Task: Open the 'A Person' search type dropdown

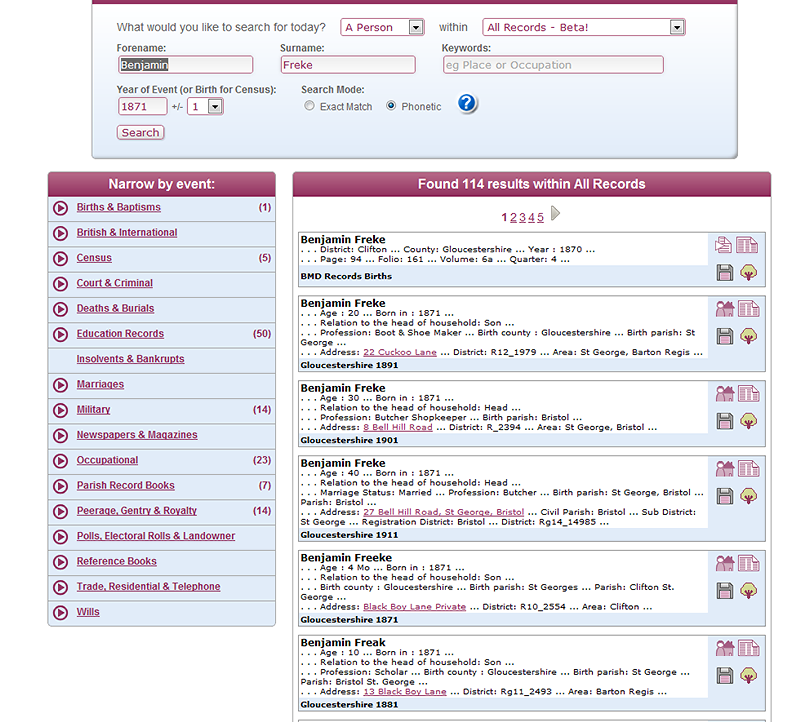Action: click(x=382, y=27)
